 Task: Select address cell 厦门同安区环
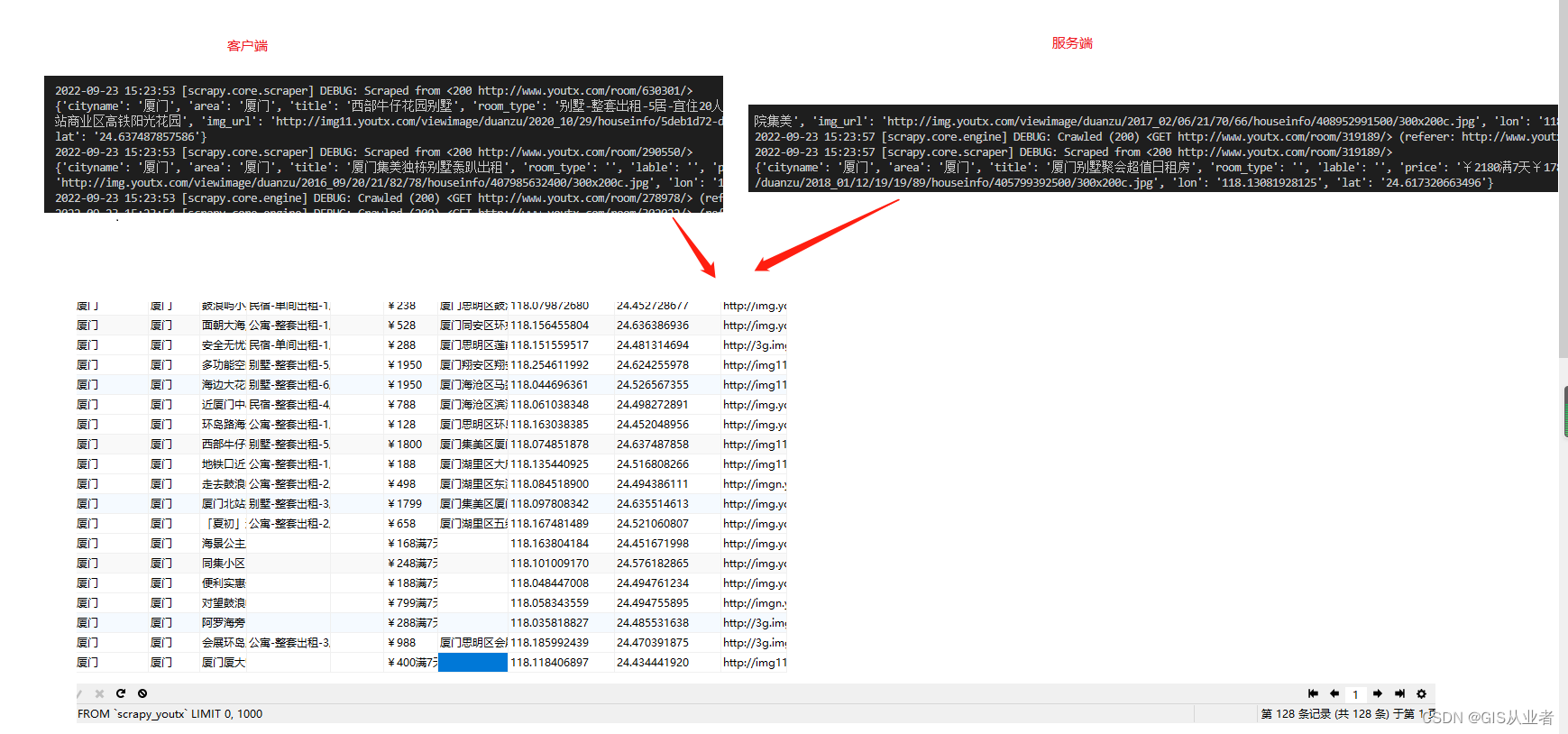(473, 326)
